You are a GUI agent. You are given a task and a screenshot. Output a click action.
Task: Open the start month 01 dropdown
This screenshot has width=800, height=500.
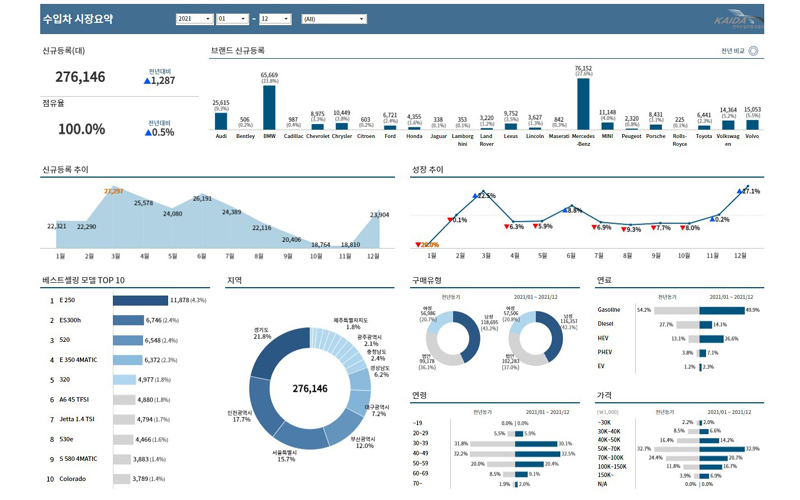point(232,19)
